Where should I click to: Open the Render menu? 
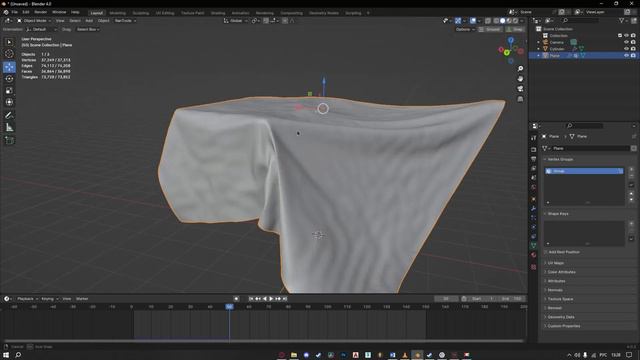[x=40, y=12]
